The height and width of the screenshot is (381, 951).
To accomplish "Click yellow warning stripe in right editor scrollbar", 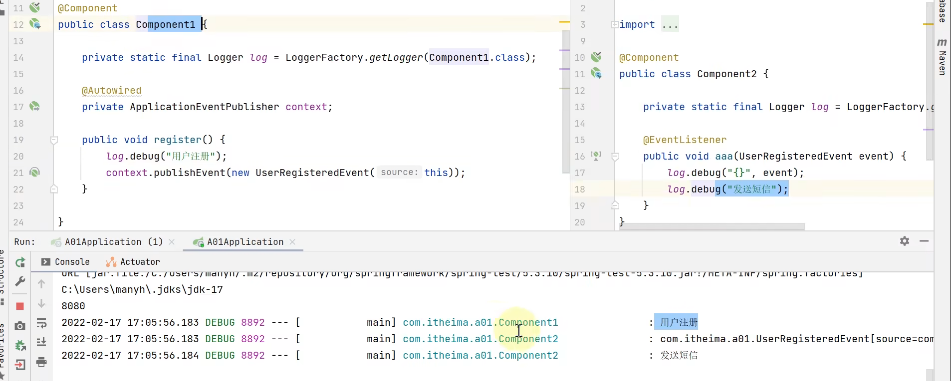I will [929, 24].
